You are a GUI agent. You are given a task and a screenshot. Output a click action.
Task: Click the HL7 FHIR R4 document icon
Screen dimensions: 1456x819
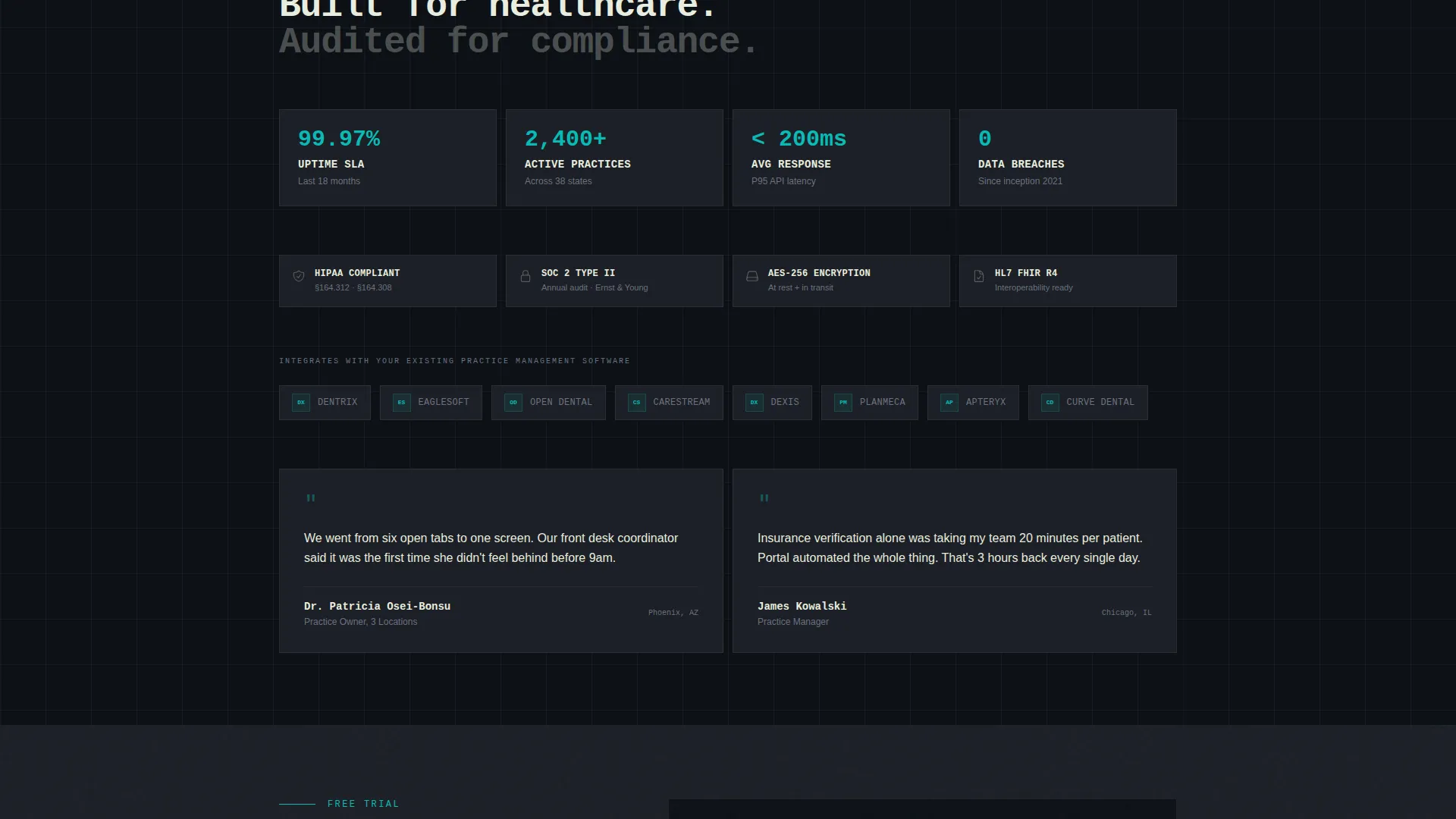pos(979,276)
